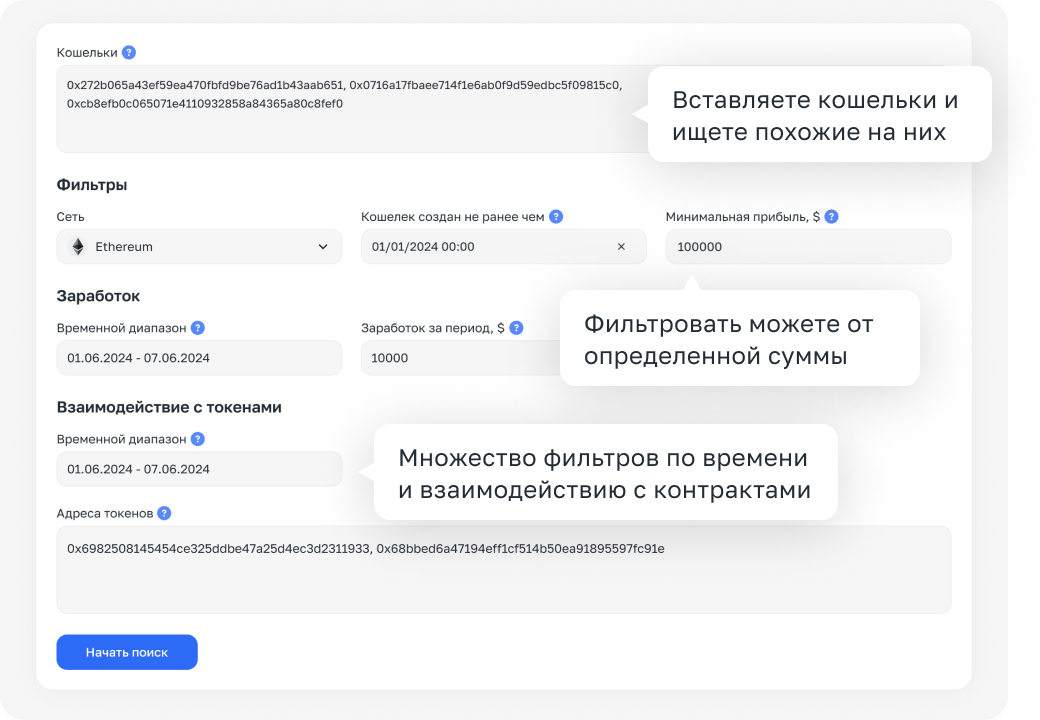Select the Взаимодействие с токенами heading
This screenshot has width=1040, height=720.
169,407
